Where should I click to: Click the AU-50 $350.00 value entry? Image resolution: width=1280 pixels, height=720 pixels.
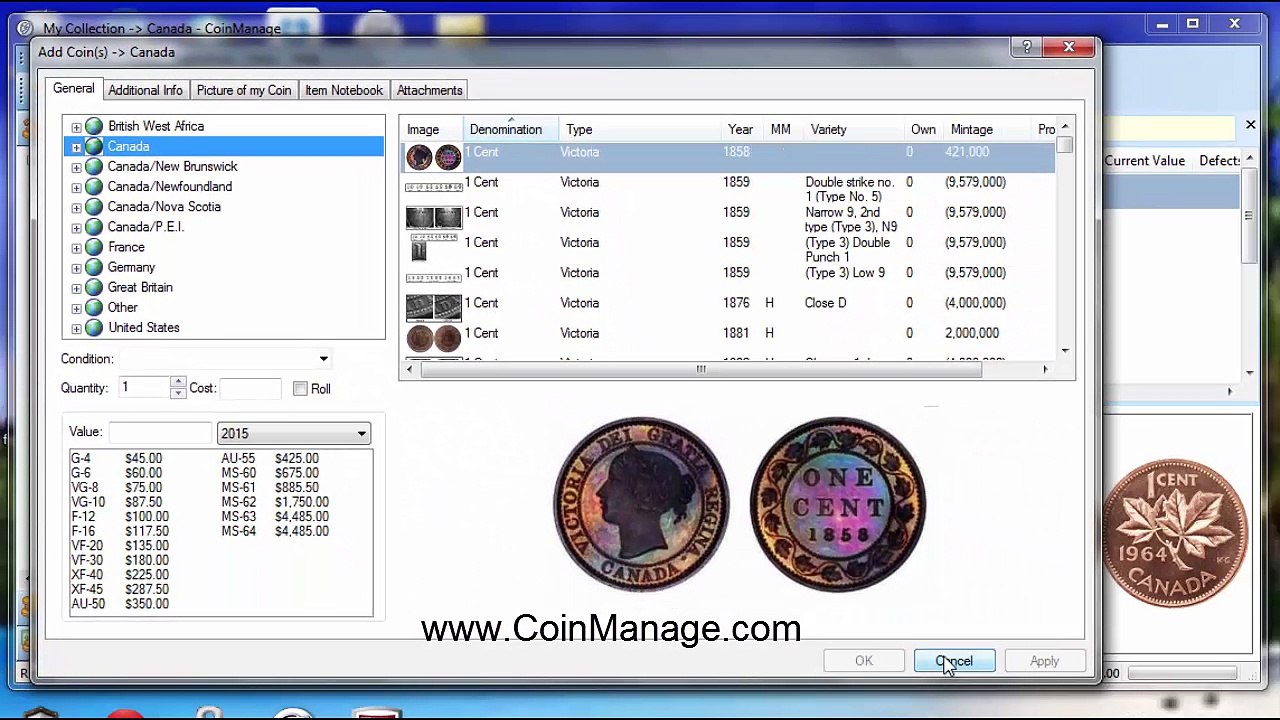point(120,604)
